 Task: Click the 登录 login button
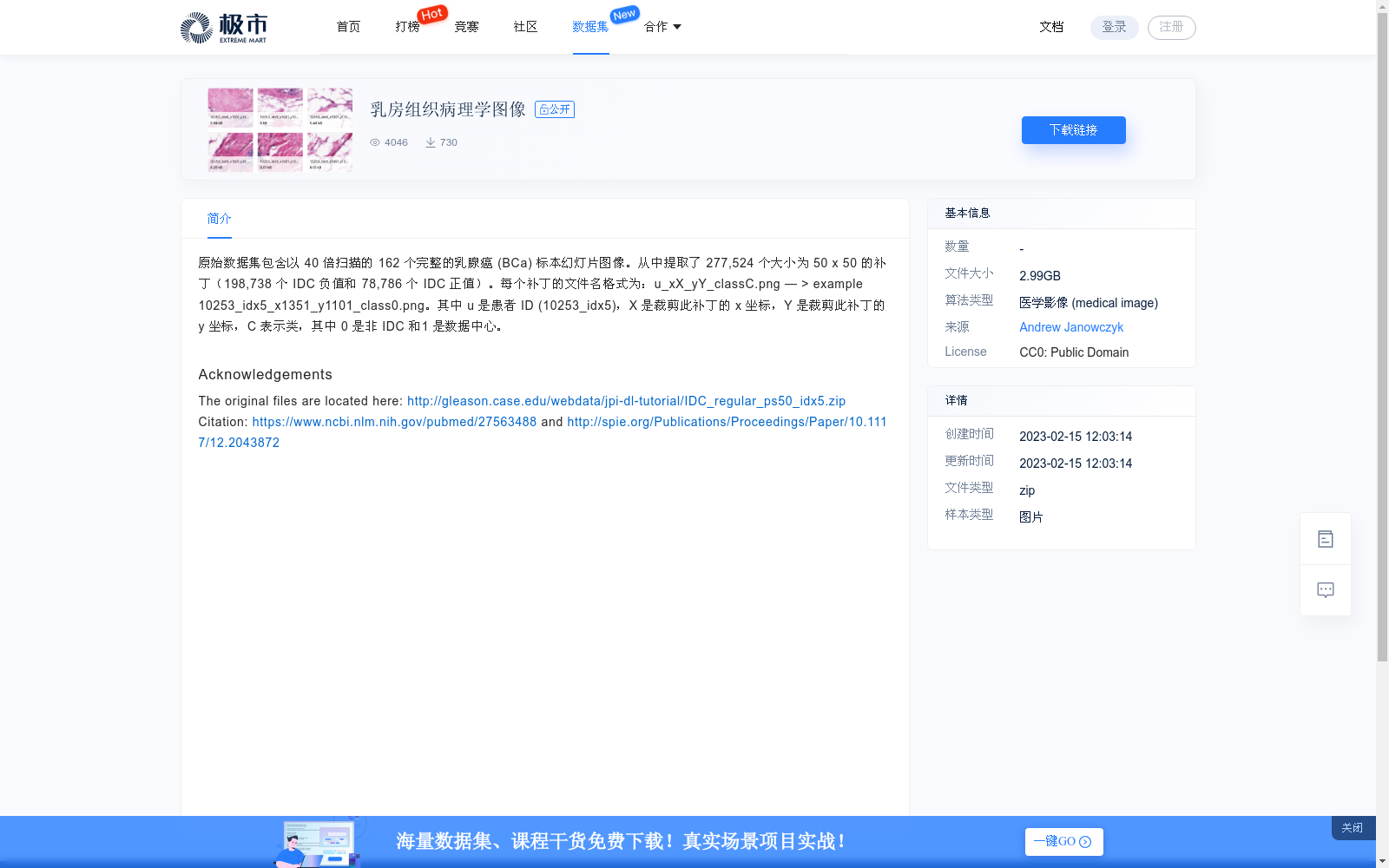tap(1115, 28)
